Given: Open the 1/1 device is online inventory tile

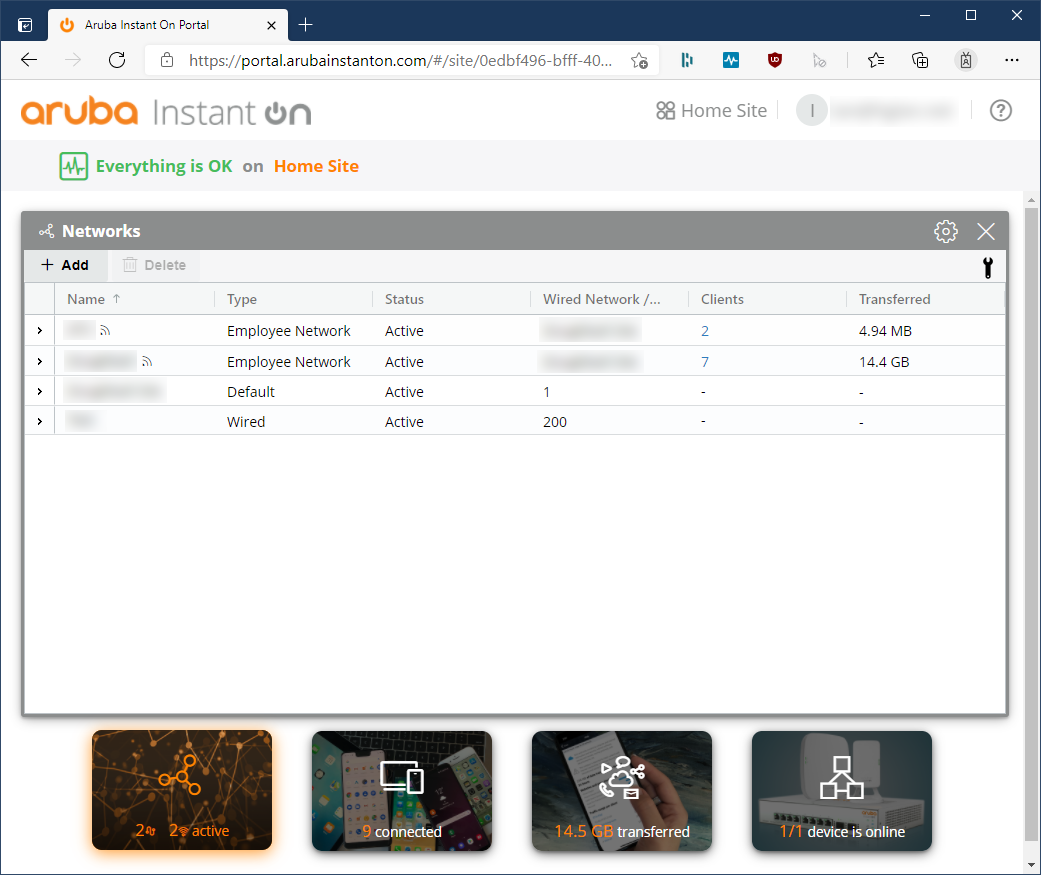Looking at the screenshot, I should (842, 790).
